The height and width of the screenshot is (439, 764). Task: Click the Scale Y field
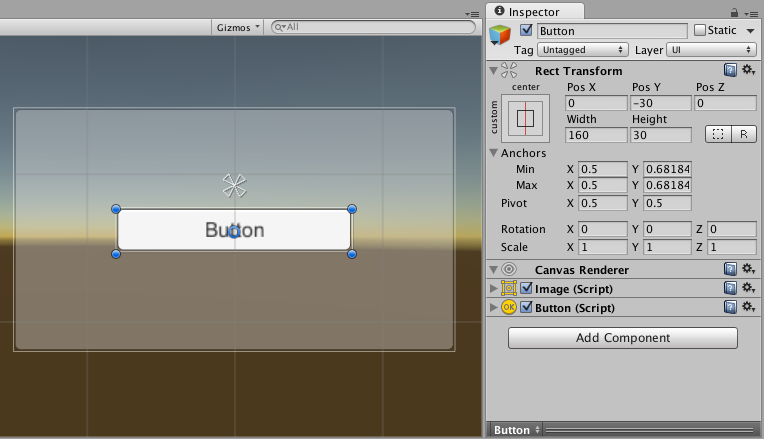667,247
